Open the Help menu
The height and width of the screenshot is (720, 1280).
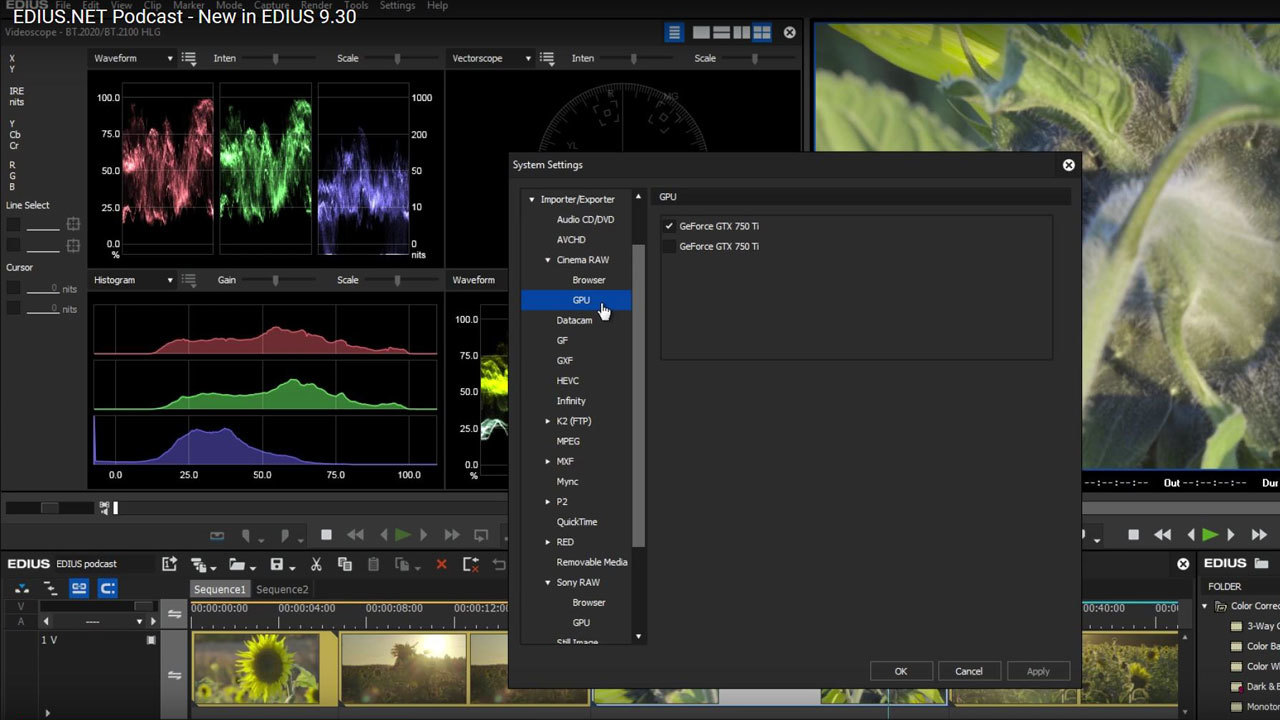click(x=438, y=6)
